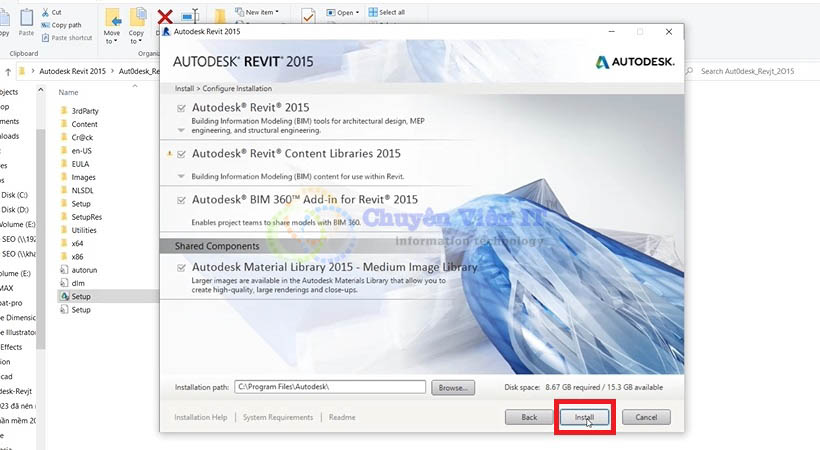This screenshot has height=450, width=820.
Task: Click Browse for installation path
Action: [x=453, y=388]
